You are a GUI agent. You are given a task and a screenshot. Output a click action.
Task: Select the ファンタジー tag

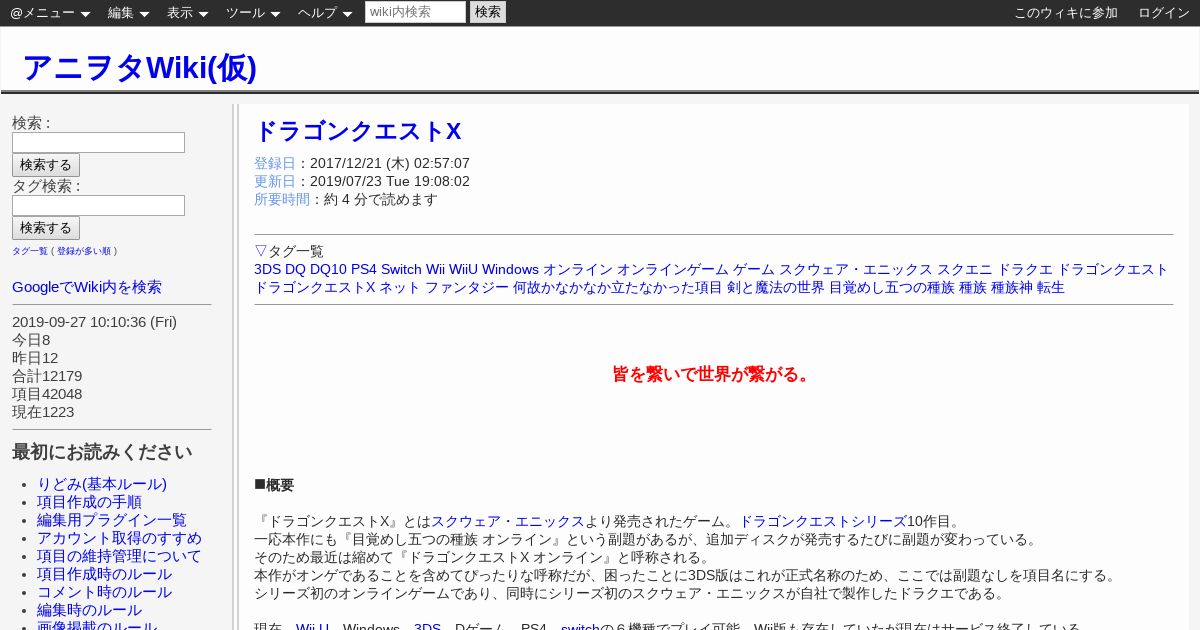click(x=467, y=287)
